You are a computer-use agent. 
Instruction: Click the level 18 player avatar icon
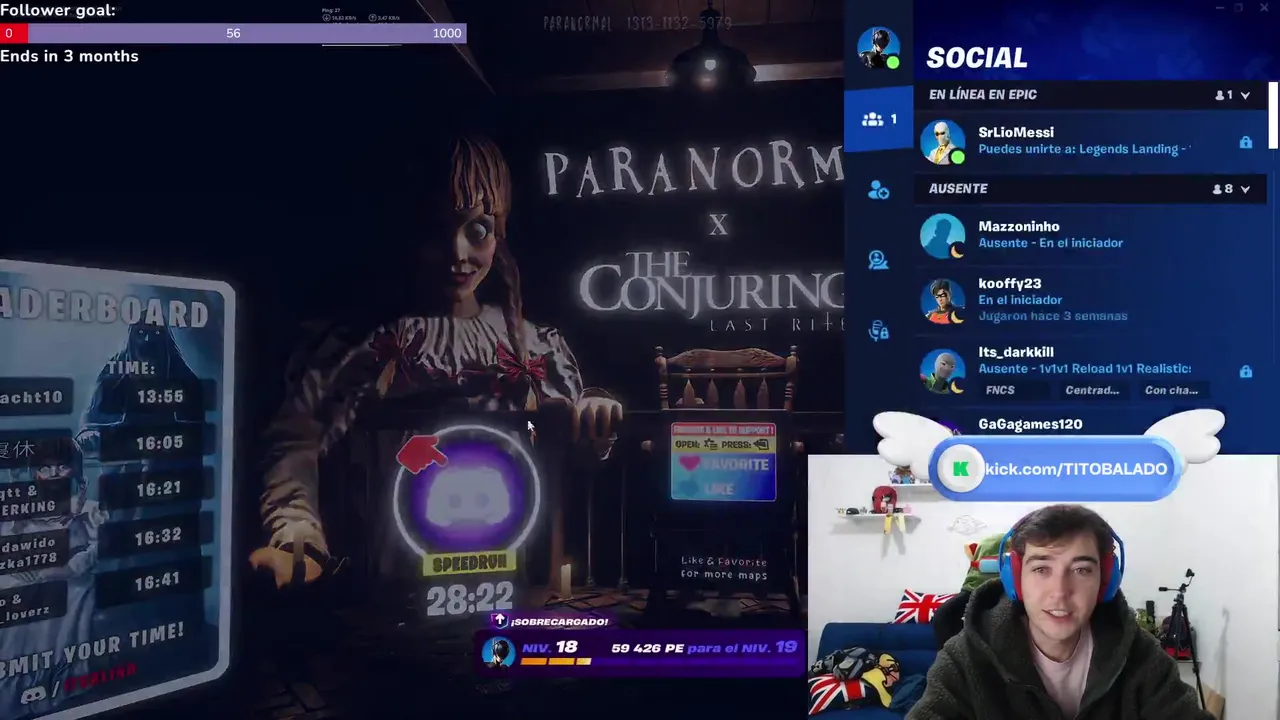click(x=498, y=652)
